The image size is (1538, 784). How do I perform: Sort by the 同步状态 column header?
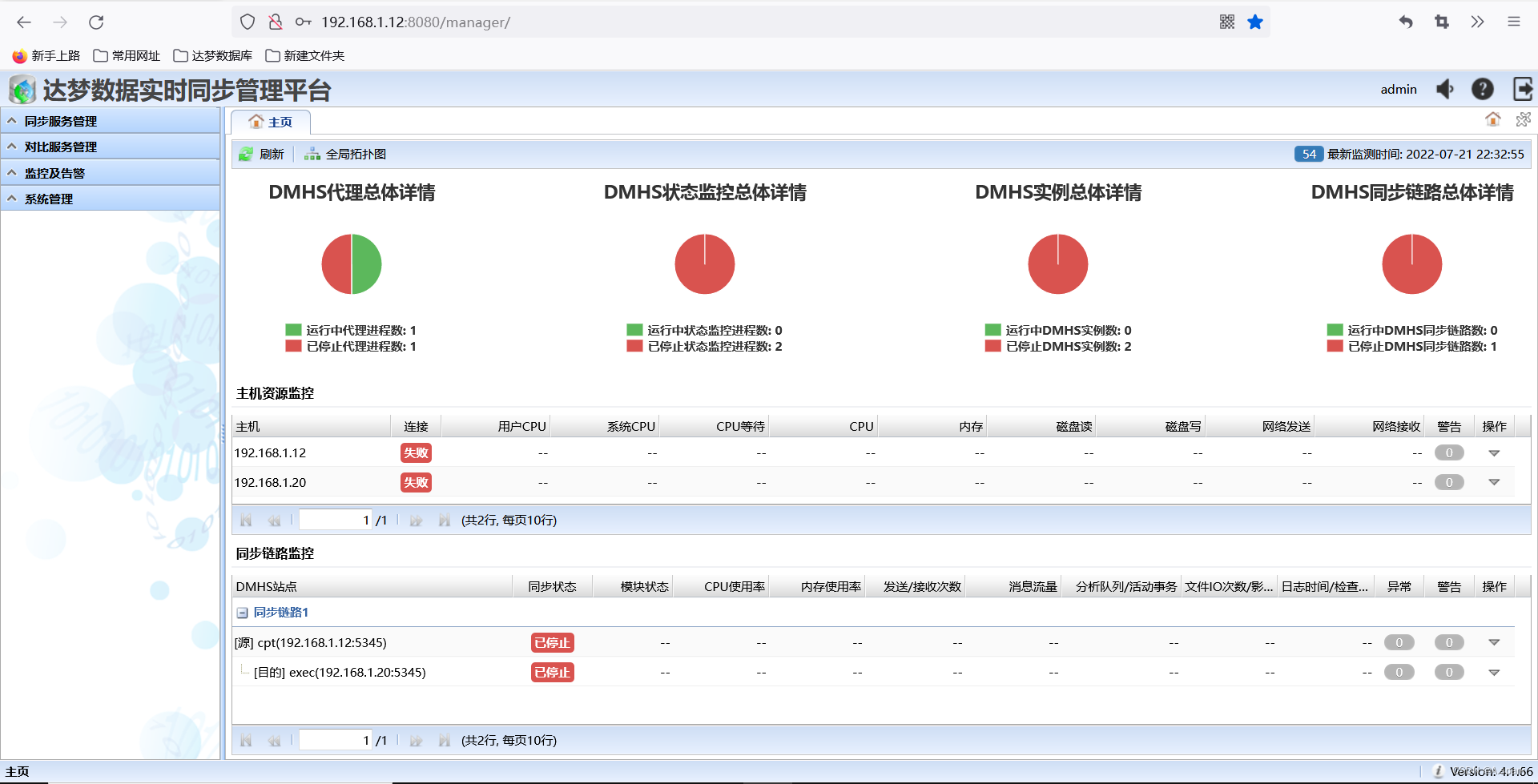pyautogui.click(x=553, y=587)
